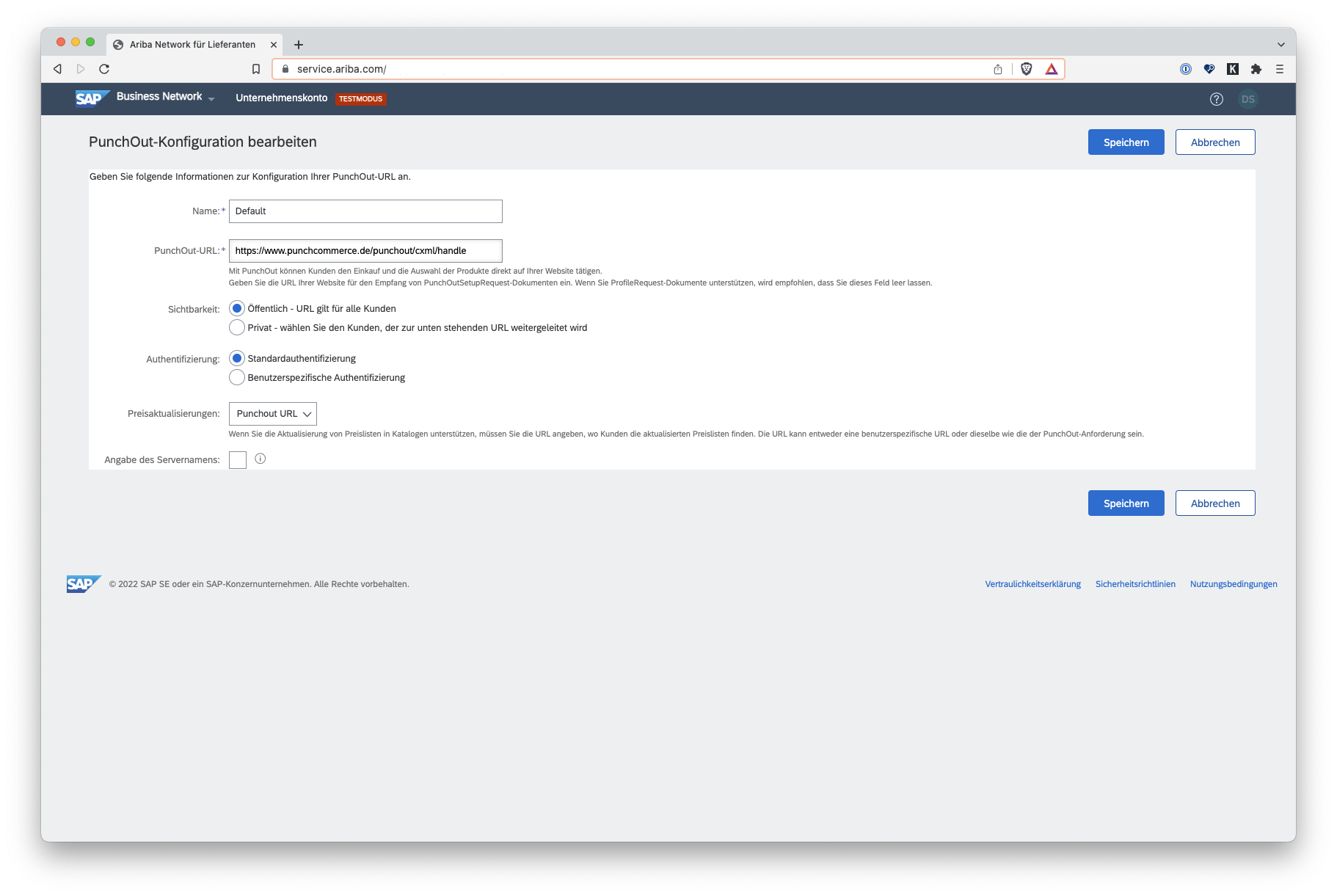Expand the tab list chevron
The width and height of the screenshot is (1337, 896).
(1281, 45)
